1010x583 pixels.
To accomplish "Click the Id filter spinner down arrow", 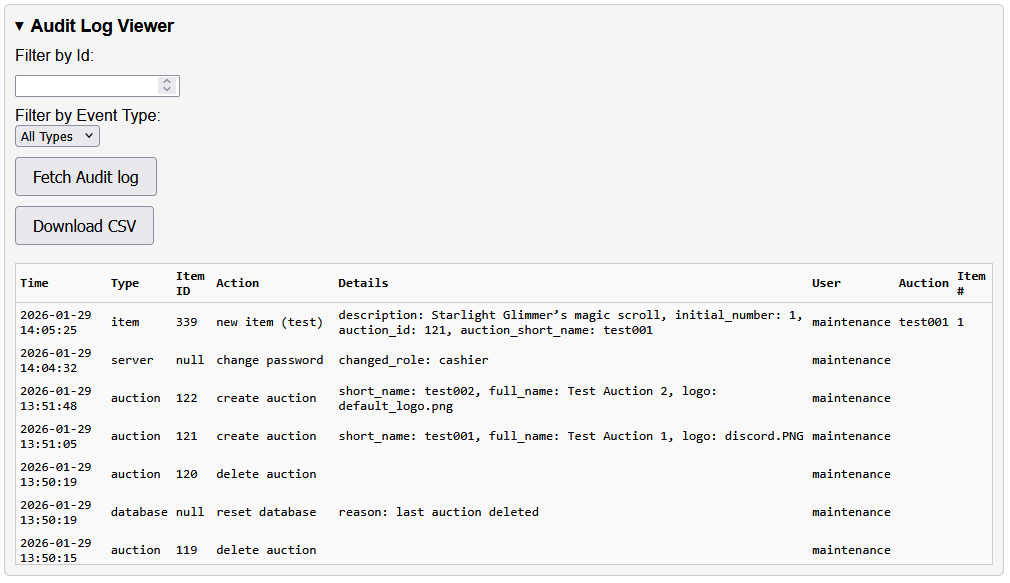I will (x=168, y=90).
